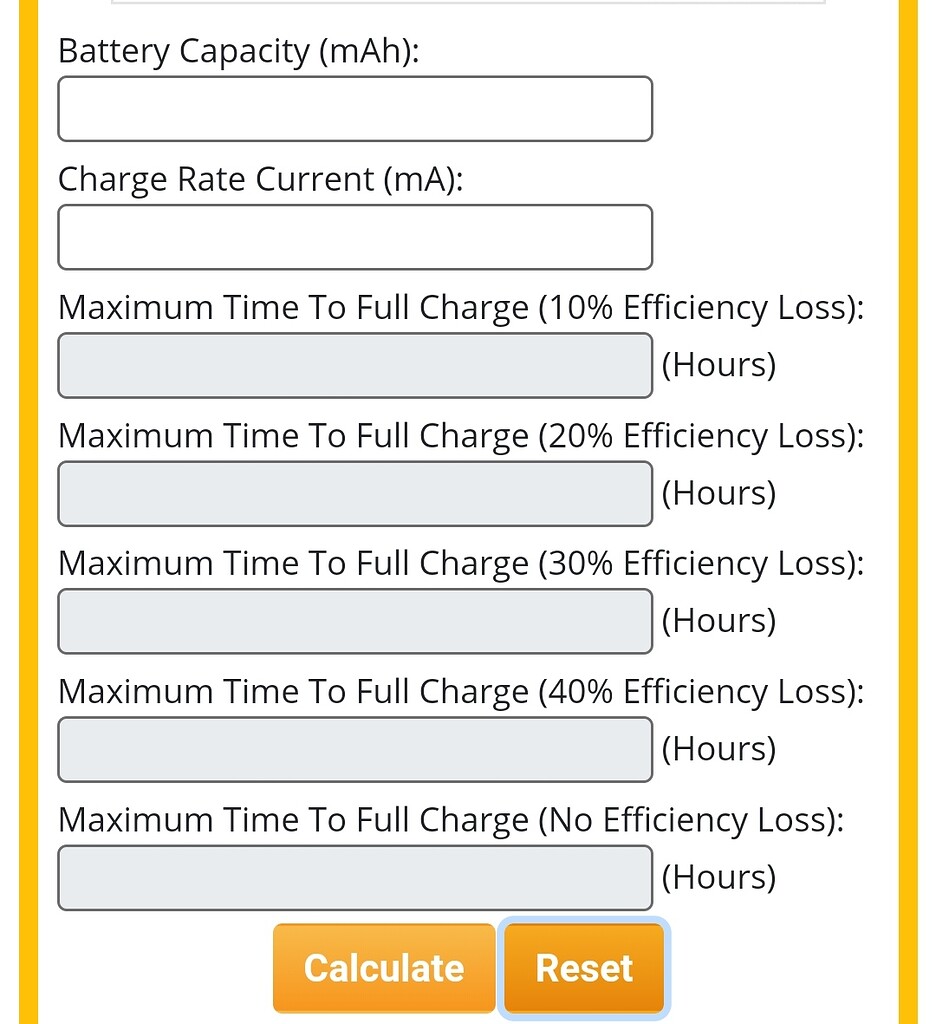Image resolution: width=936 pixels, height=1024 pixels.
Task: Select the Charge Rate Current field
Action: pos(355,236)
